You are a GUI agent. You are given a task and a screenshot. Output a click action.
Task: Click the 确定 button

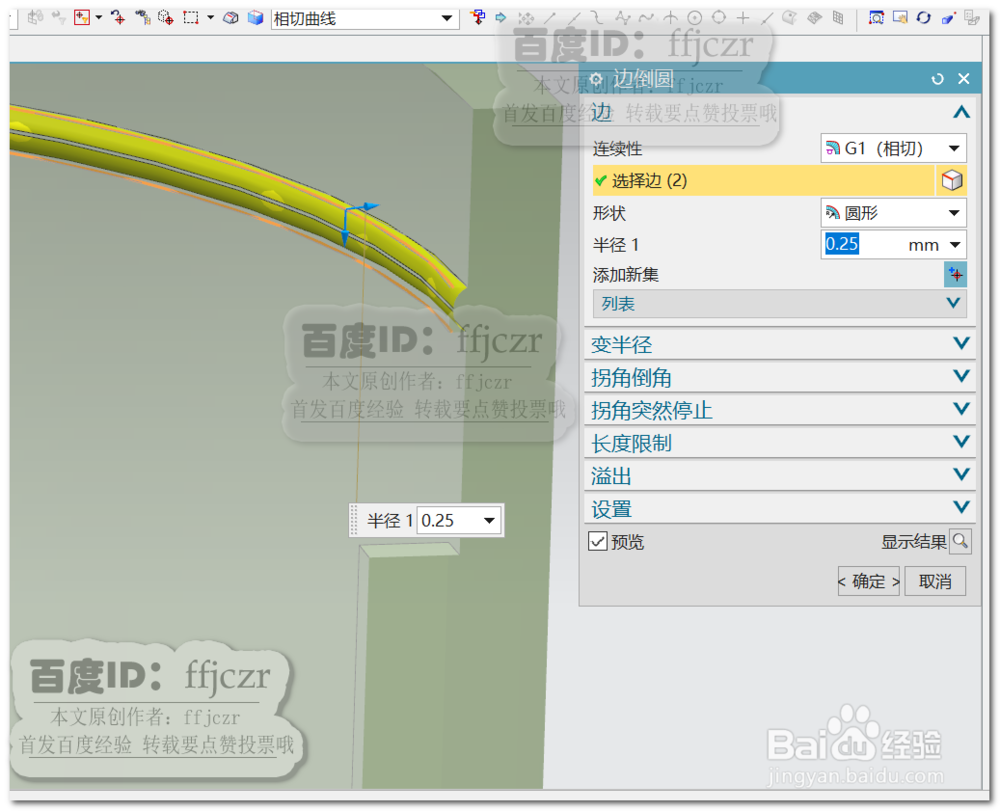(869, 581)
